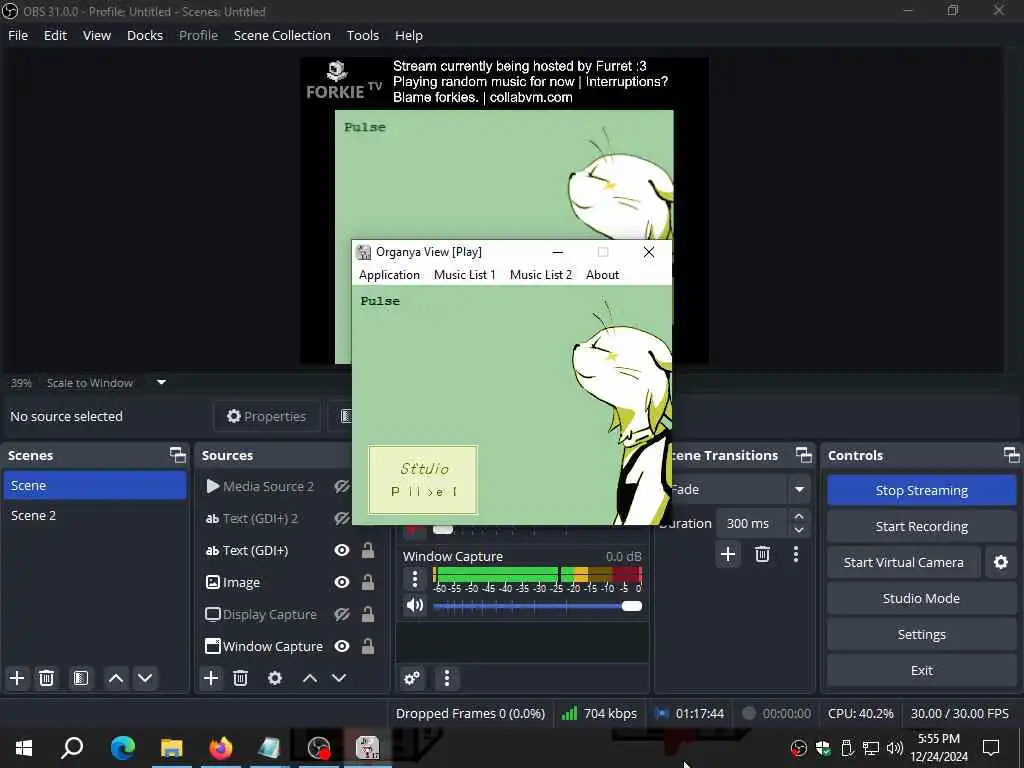Open transition properties three-dot menu
This screenshot has height=768, width=1024.
pyautogui.click(x=795, y=554)
